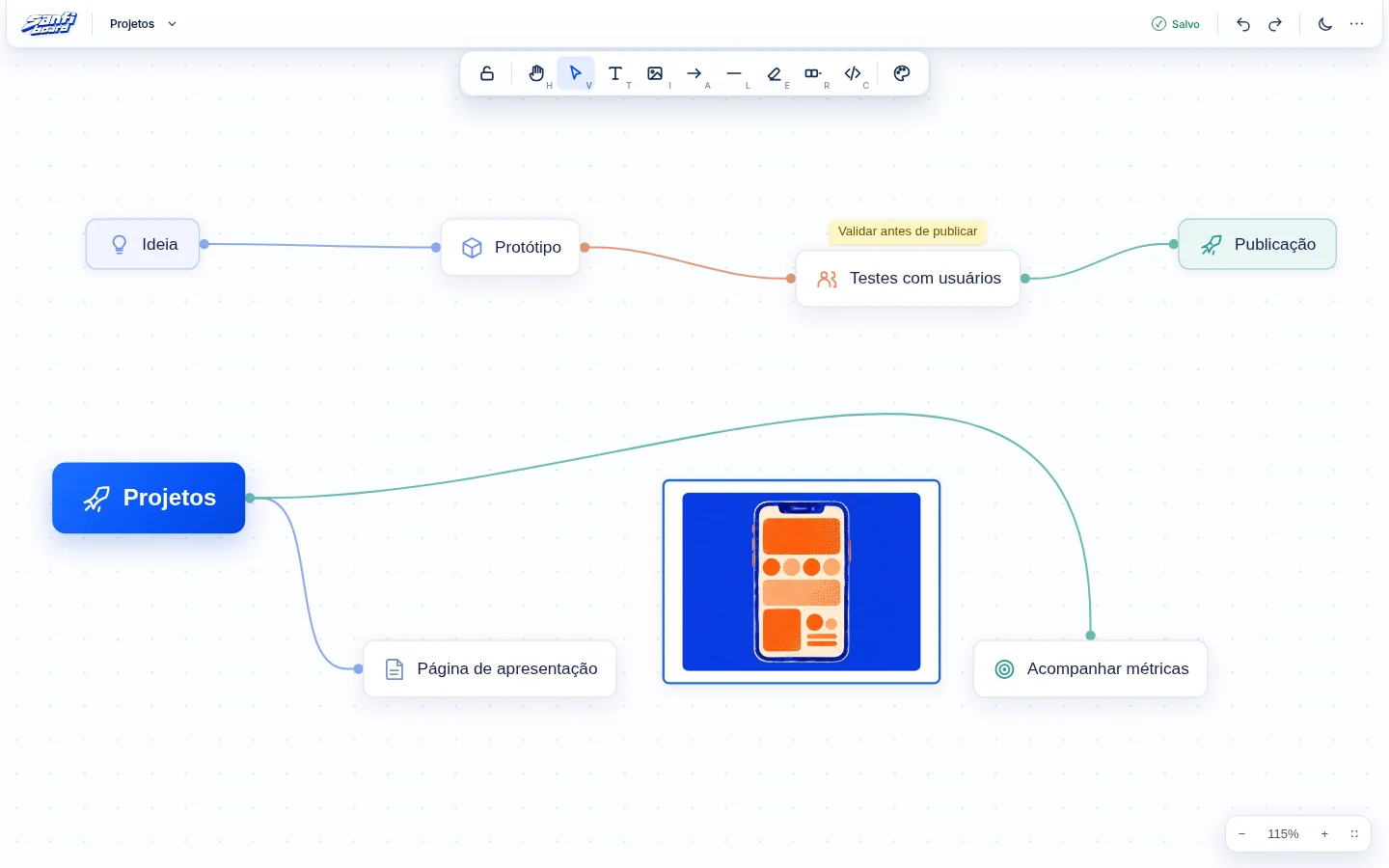Toggle the canvas lock icon
Viewport: 1389px width, 868px height.
coord(487,73)
